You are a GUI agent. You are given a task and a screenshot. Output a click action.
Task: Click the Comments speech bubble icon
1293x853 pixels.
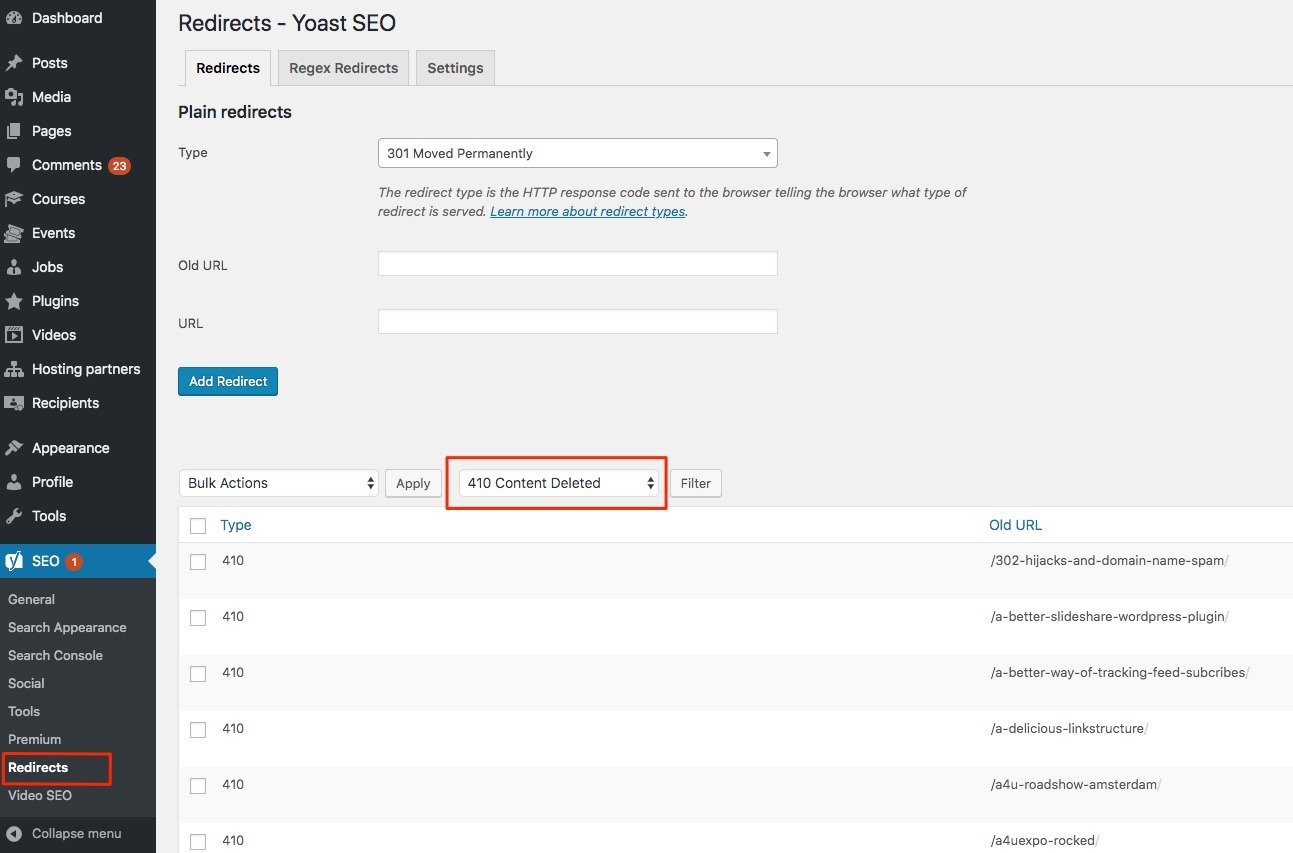(x=14, y=165)
